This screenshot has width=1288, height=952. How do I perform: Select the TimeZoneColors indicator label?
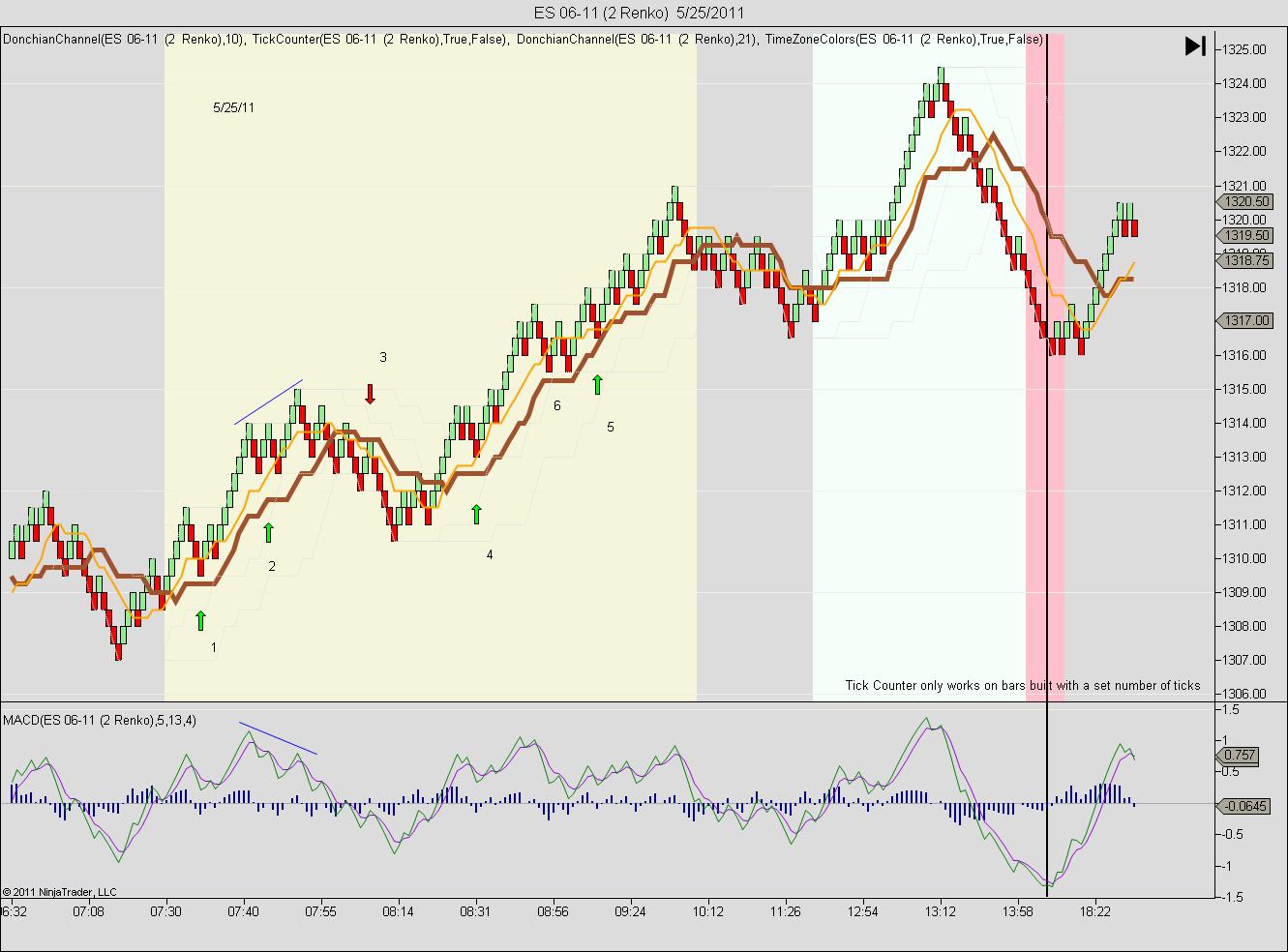tap(904, 40)
